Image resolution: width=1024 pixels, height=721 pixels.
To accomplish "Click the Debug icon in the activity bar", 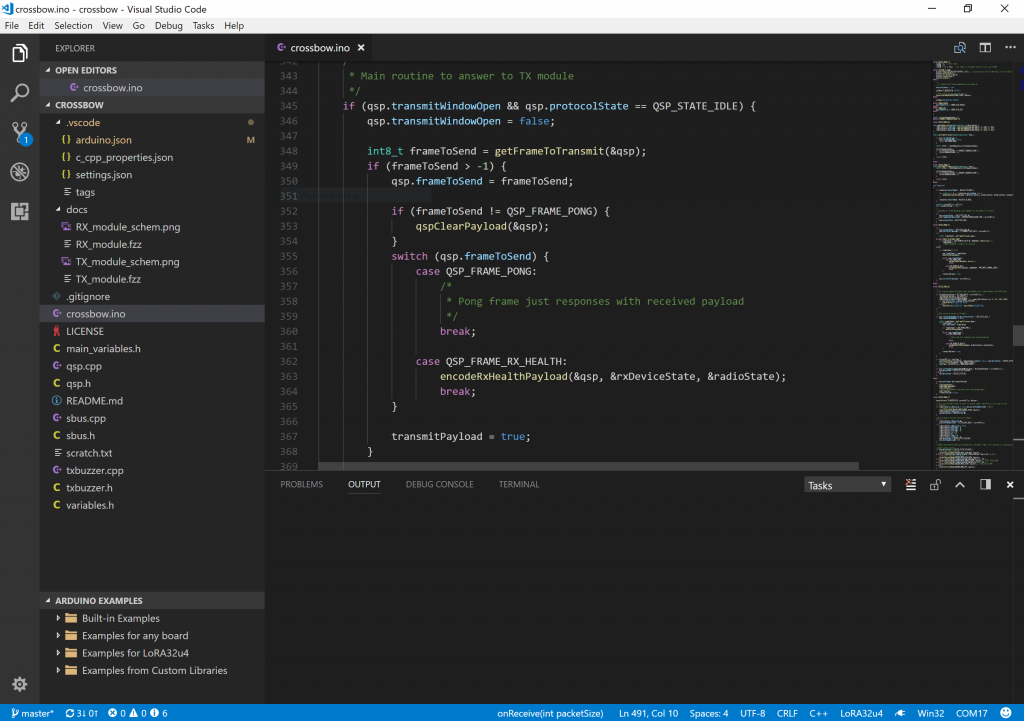I will click(20, 171).
